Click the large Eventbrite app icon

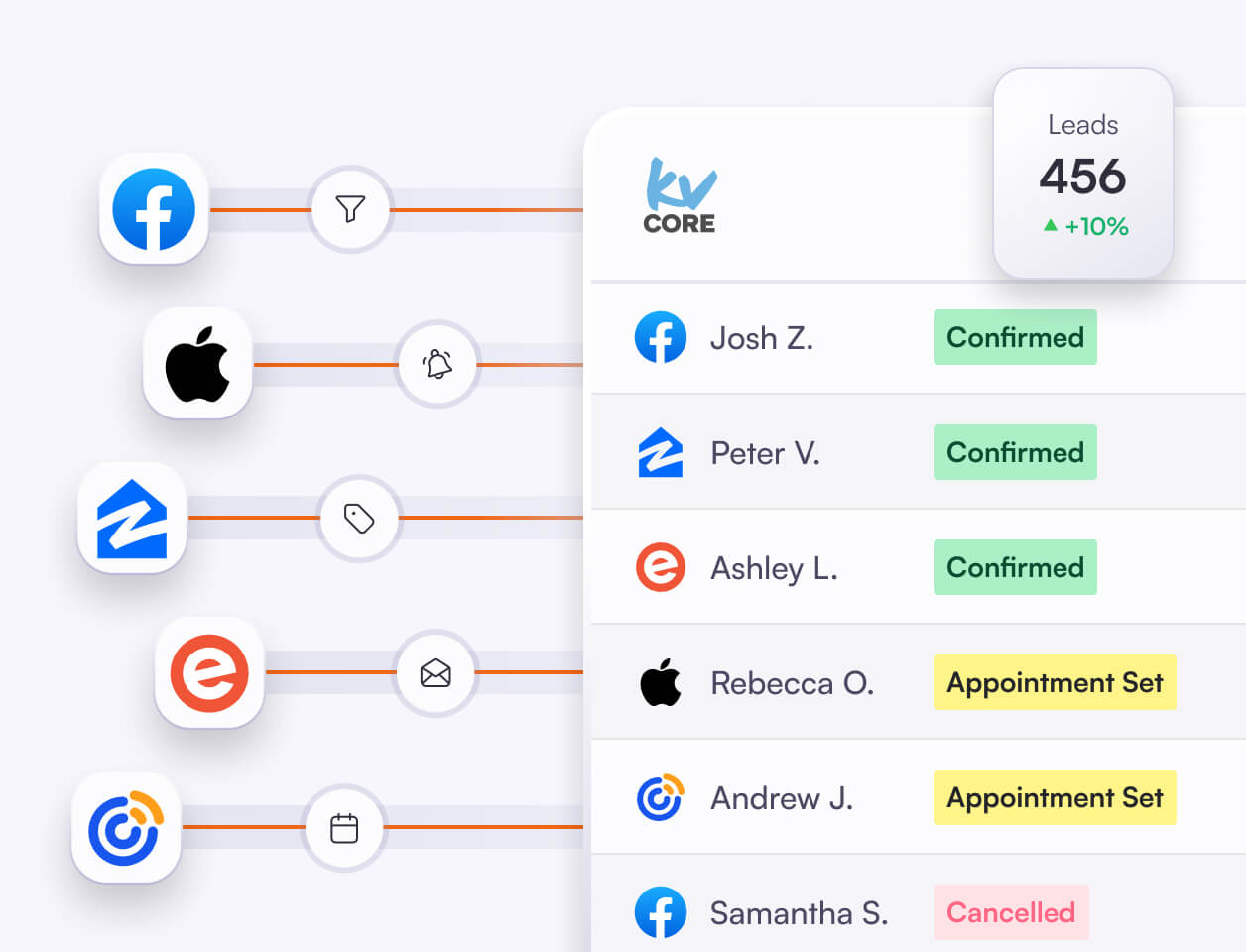coord(209,672)
